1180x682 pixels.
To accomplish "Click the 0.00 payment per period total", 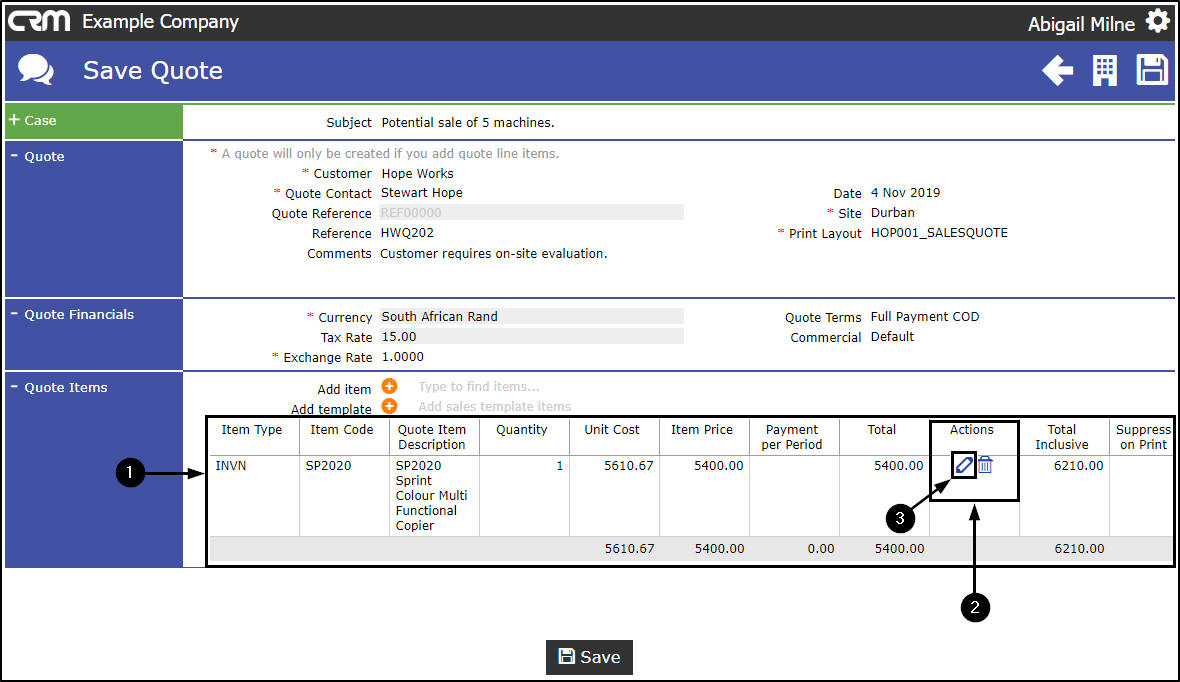I will (x=820, y=549).
